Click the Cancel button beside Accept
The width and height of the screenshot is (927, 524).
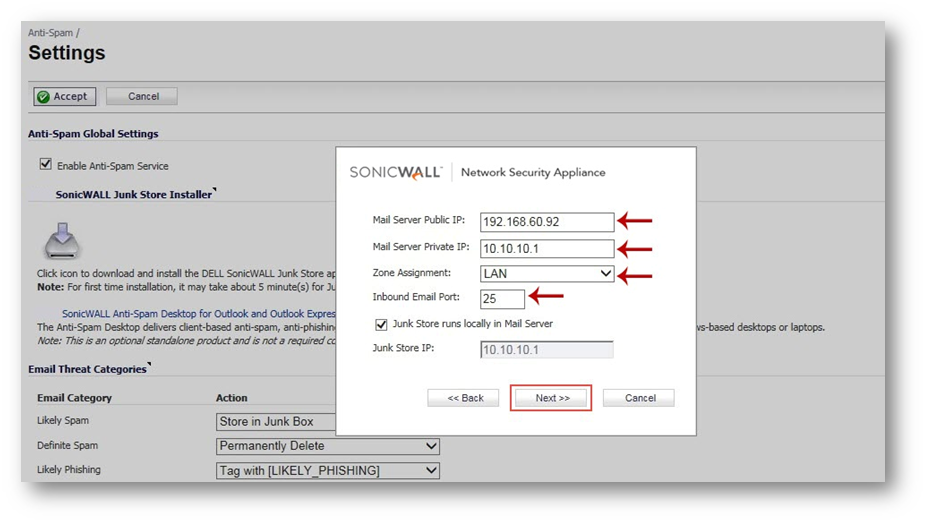click(x=142, y=96)
